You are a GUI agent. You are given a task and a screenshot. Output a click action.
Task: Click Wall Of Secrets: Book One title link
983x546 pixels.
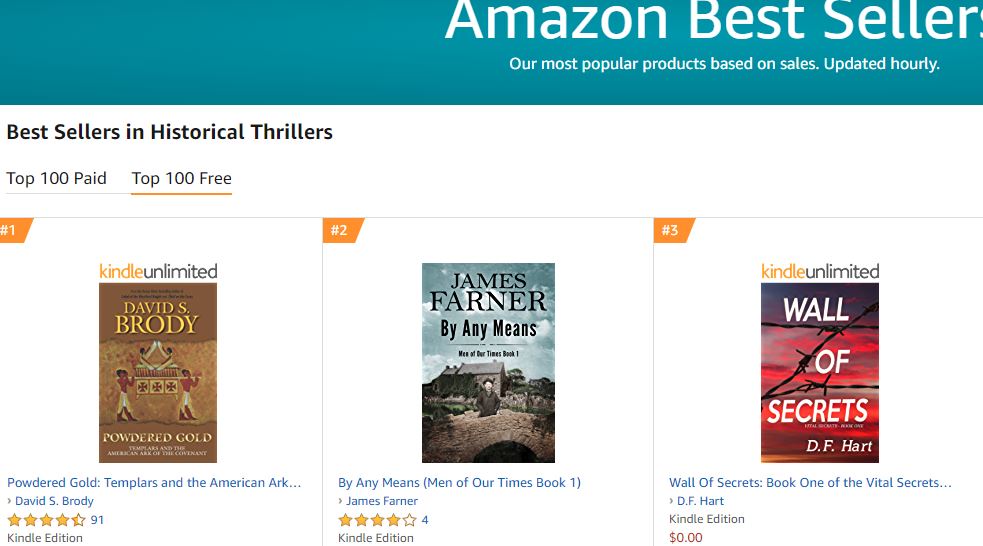point(810,482)
